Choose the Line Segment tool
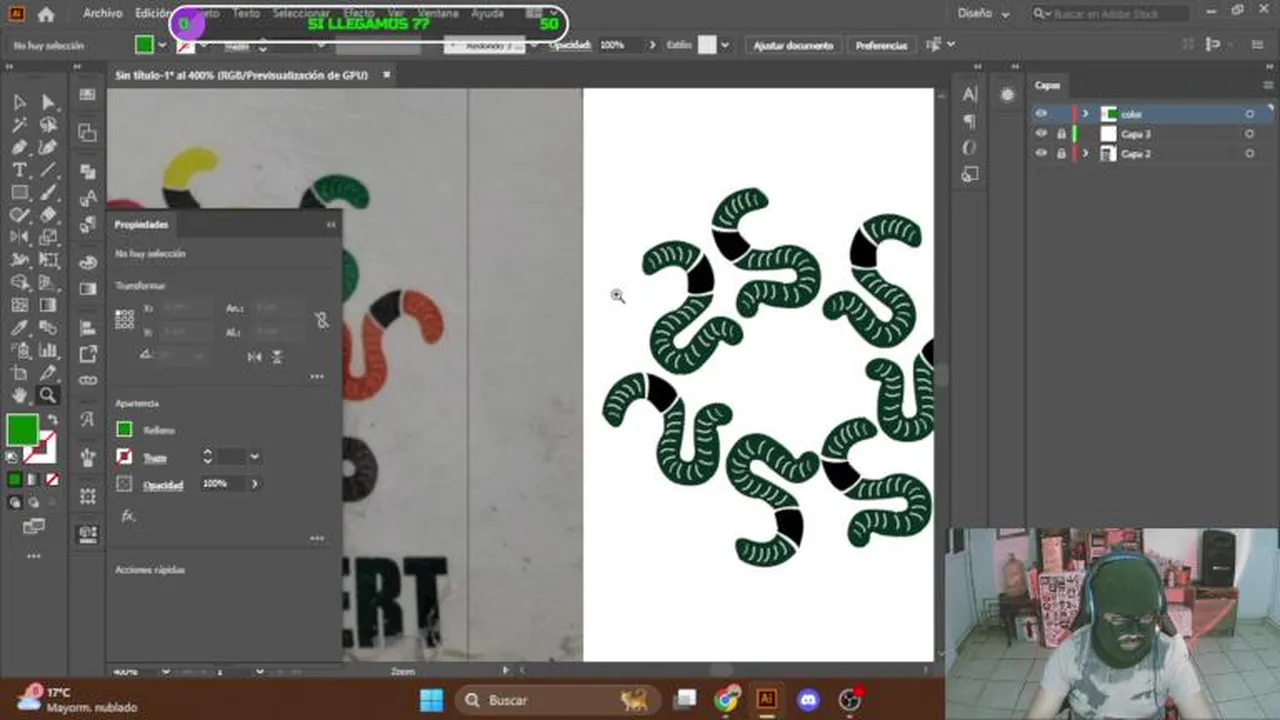The image size is (1280, 720). tap(47, 170)
